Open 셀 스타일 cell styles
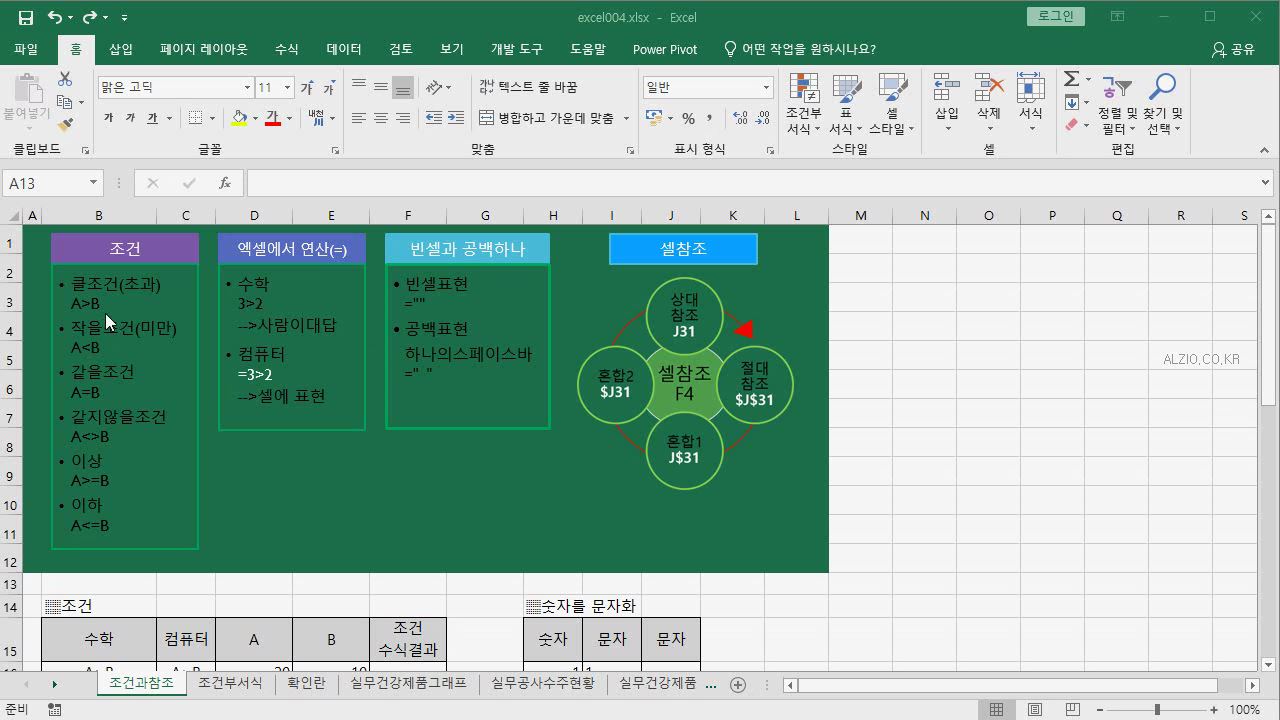 point(891,104)
